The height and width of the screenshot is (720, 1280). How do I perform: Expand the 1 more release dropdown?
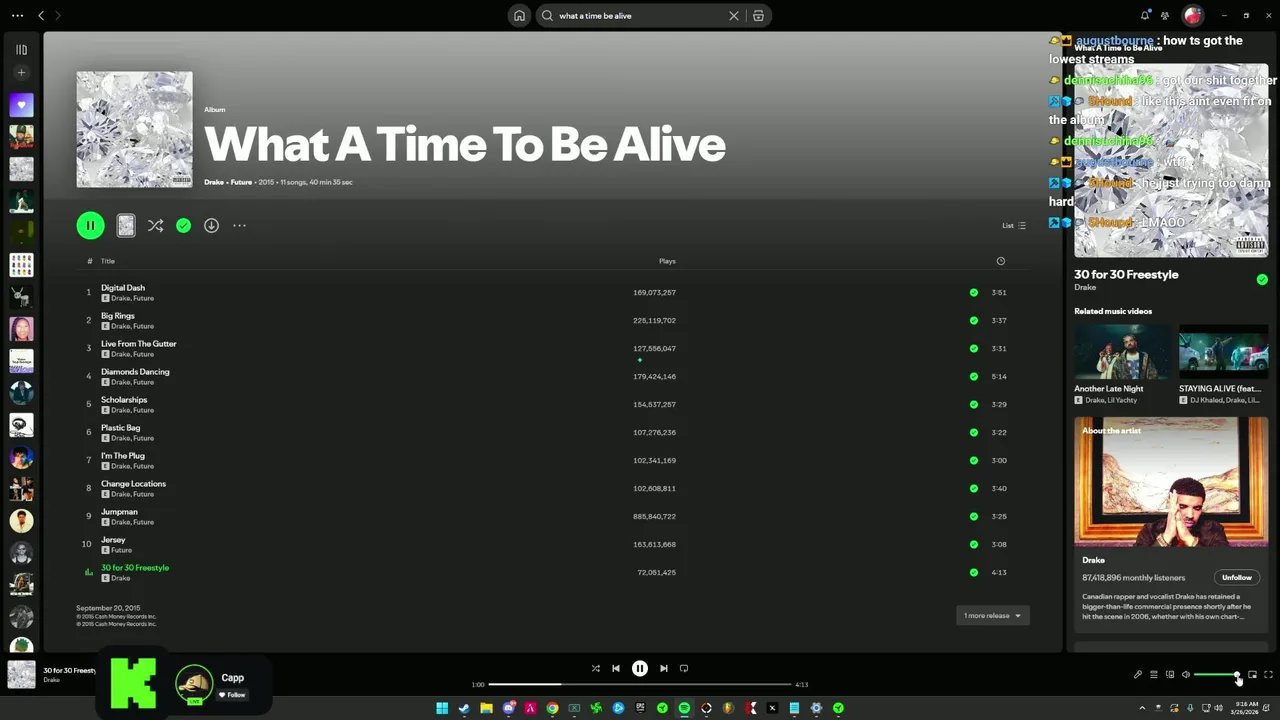tap(992, 616)
